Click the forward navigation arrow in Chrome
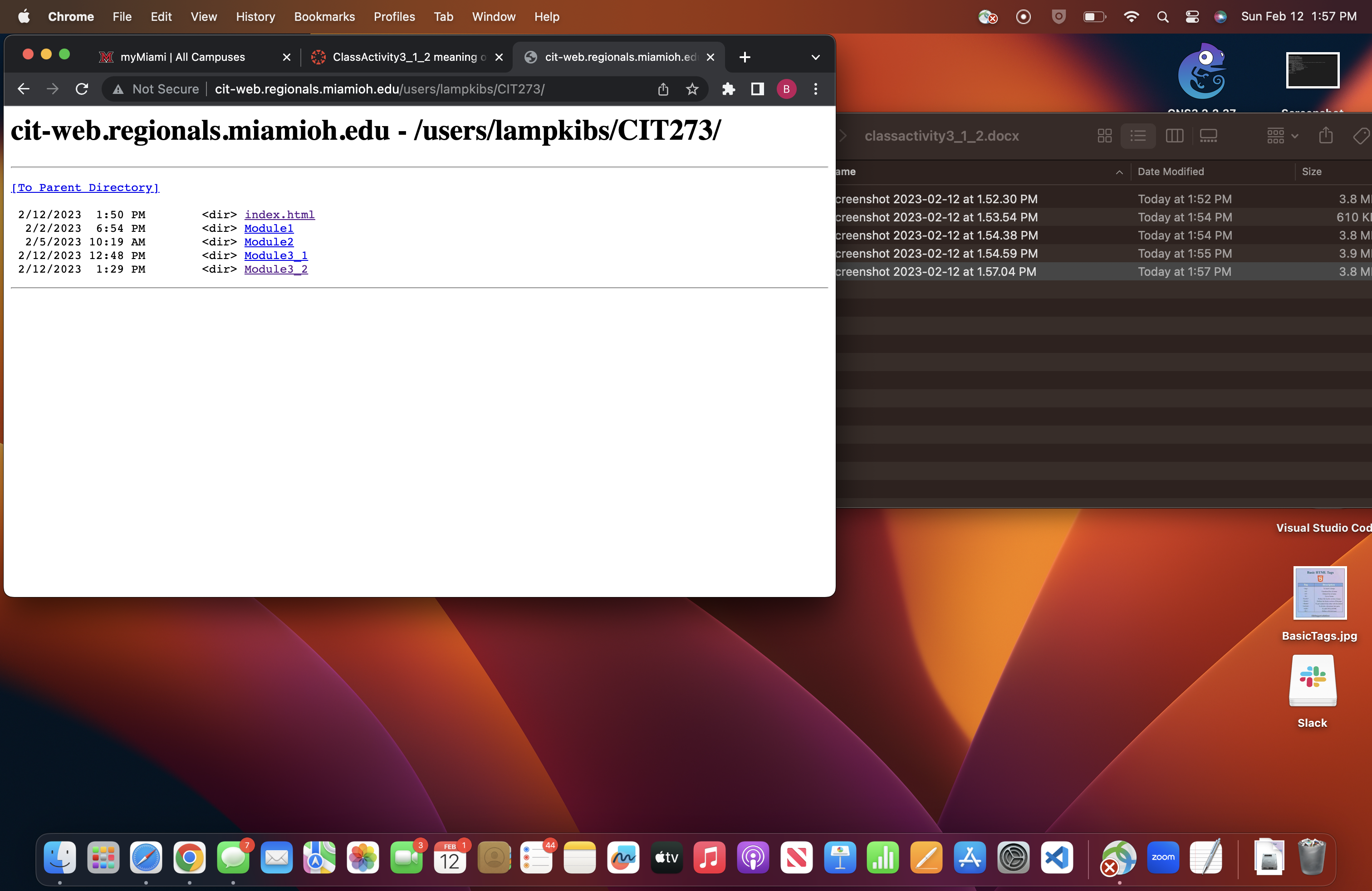 53,89
